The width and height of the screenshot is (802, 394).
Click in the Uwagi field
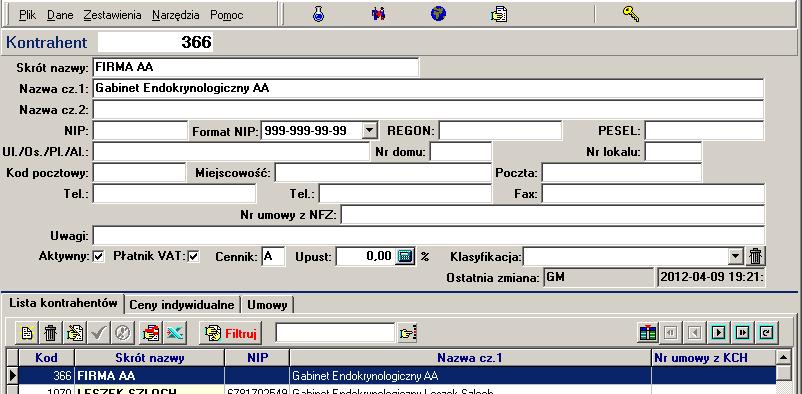429,236
